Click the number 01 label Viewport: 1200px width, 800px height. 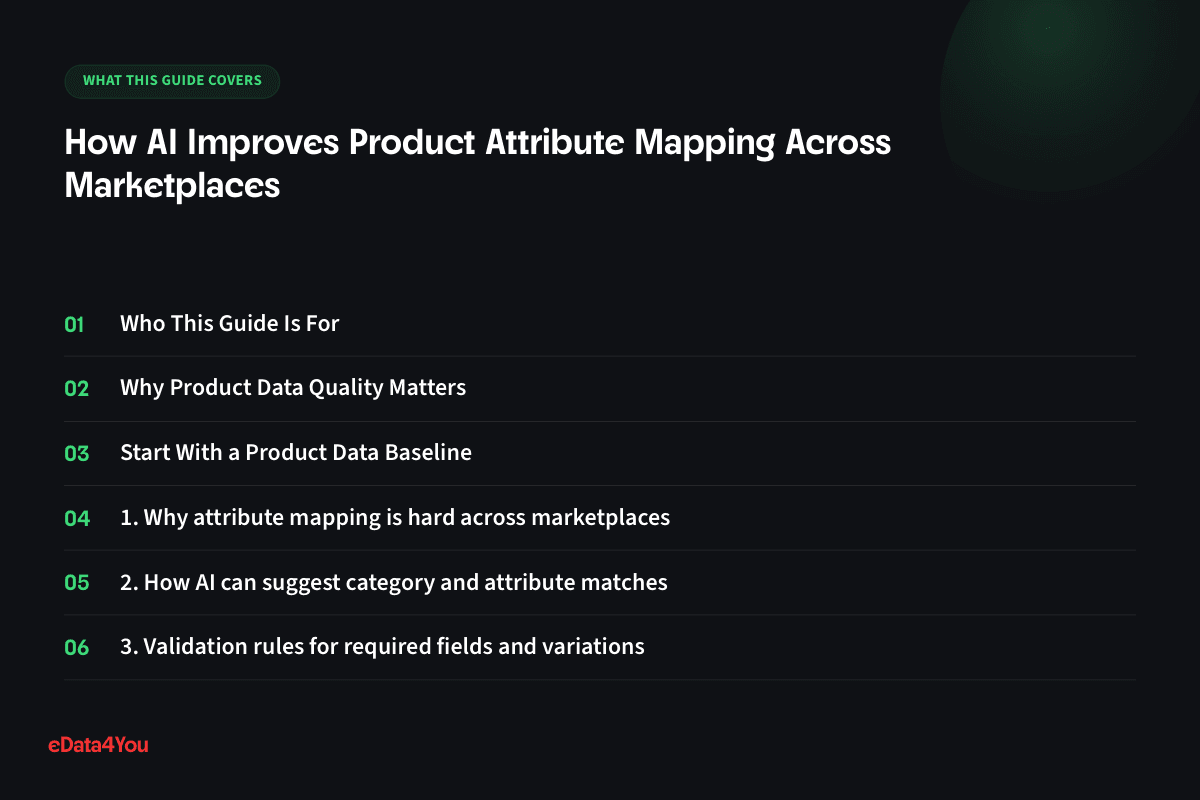(75, 324)
